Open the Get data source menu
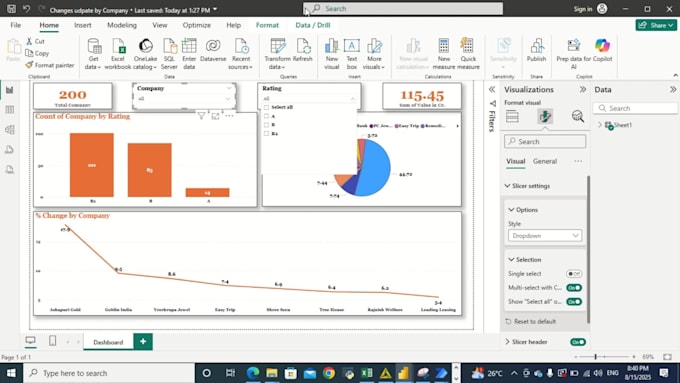Viewport: 680px width, 383px height. click(93, 54)
